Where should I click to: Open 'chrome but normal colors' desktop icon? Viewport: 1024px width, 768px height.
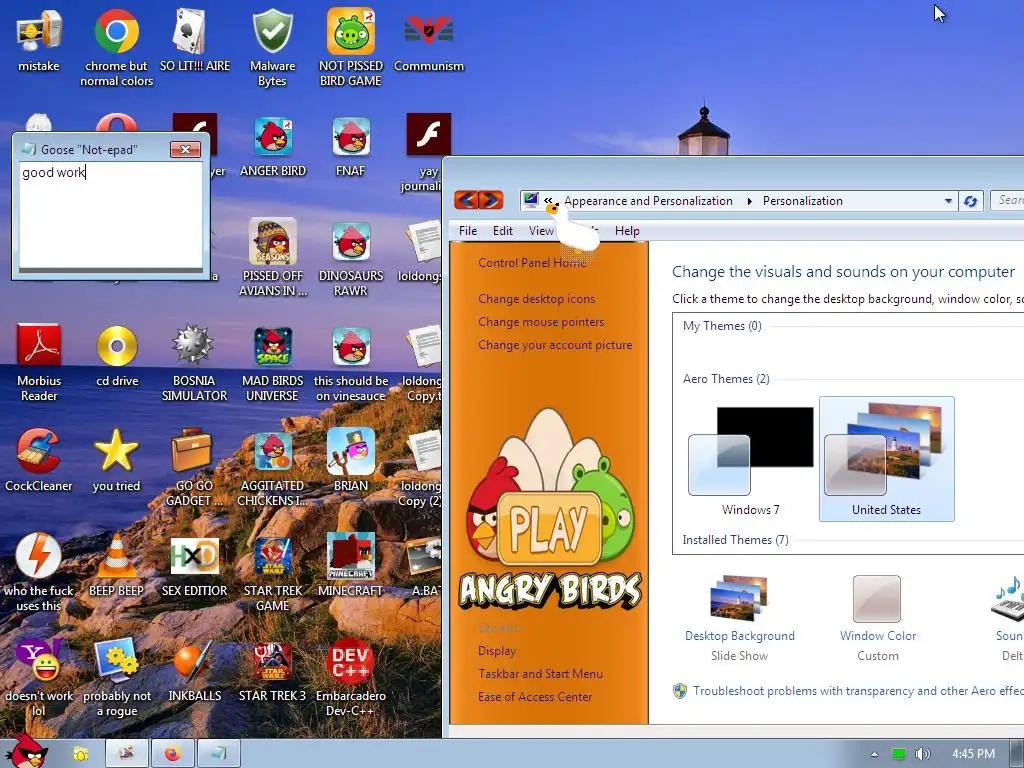(116, 47)
